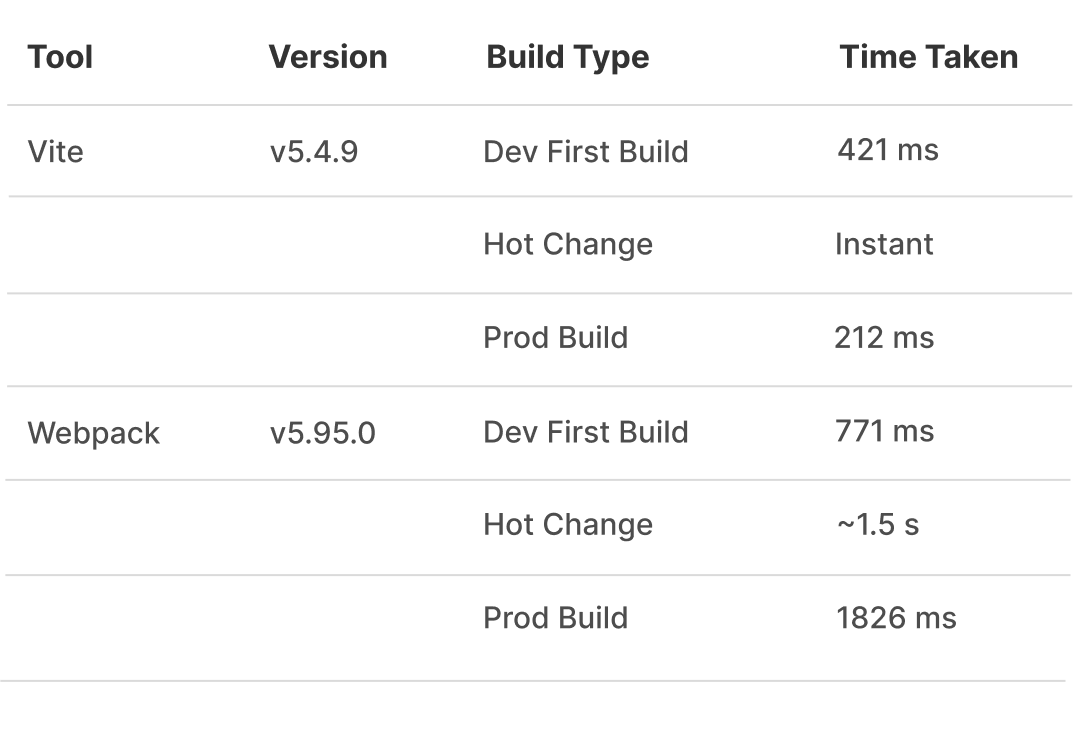
Task: Click Hot Change beside the ~1.5 s value
Action: pyautogui.click(x=568, y=525)
